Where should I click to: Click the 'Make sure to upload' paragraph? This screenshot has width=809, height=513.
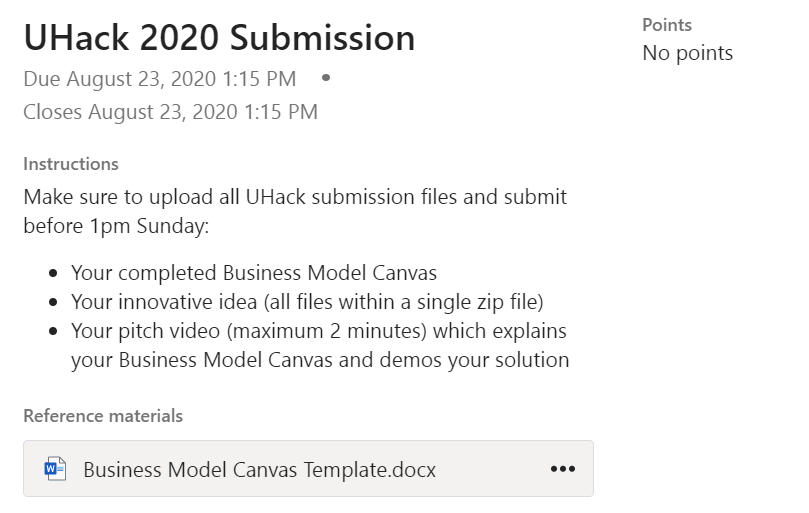(x=295, y=197)
